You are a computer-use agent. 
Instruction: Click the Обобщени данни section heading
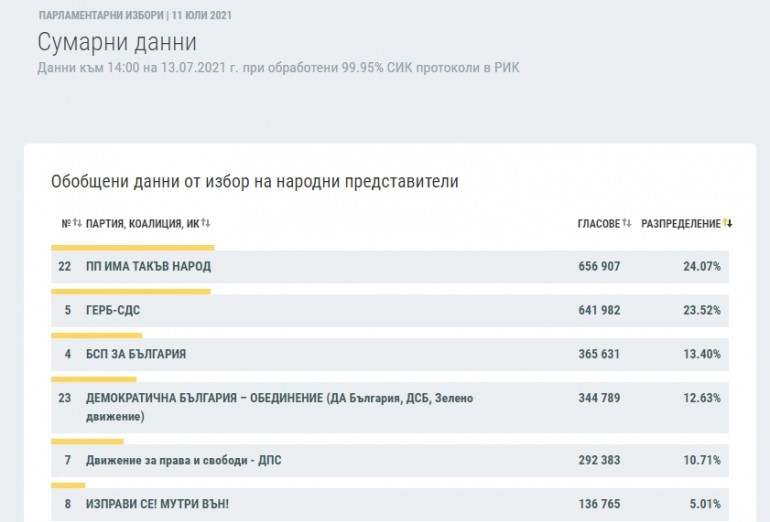255,182
